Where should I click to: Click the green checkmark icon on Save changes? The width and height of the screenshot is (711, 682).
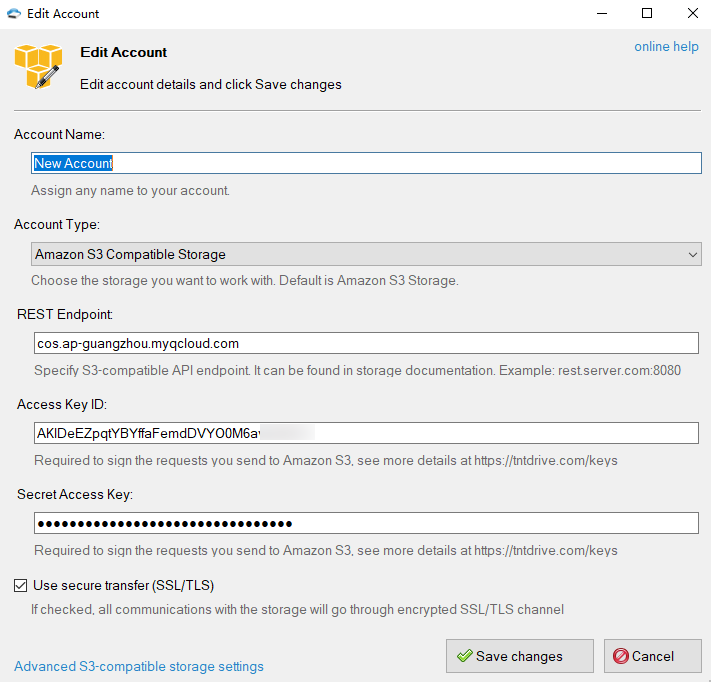[464, 656]
